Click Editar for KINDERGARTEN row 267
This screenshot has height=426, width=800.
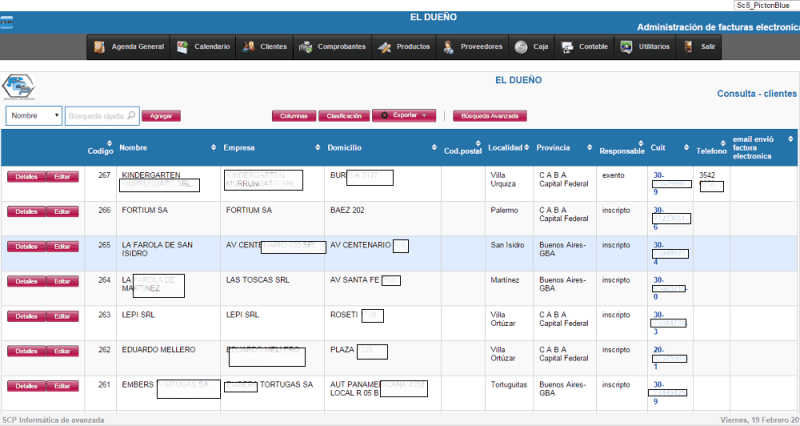[62, 177]
